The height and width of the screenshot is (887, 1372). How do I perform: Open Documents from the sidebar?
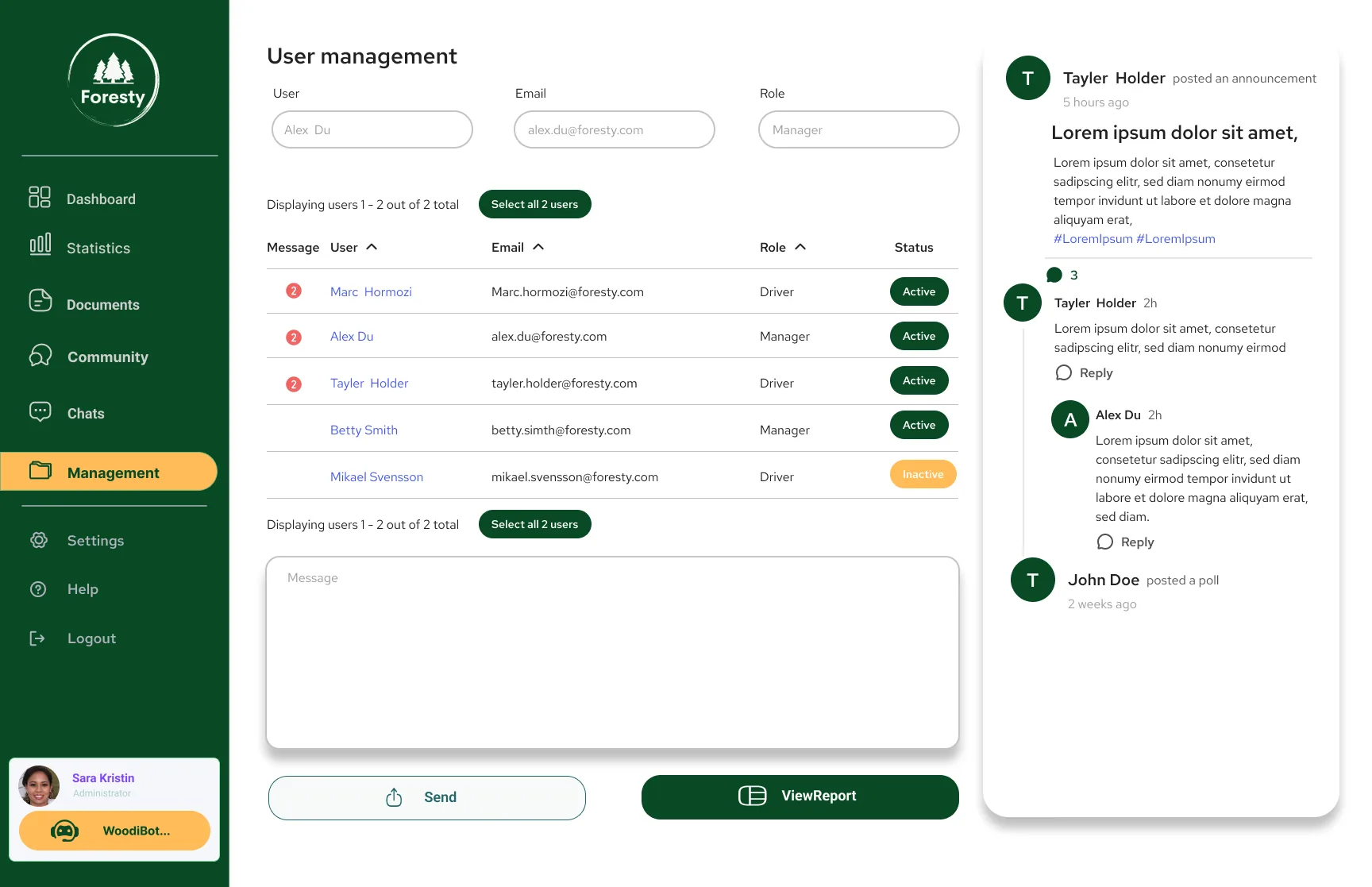(x=83, y=303)
